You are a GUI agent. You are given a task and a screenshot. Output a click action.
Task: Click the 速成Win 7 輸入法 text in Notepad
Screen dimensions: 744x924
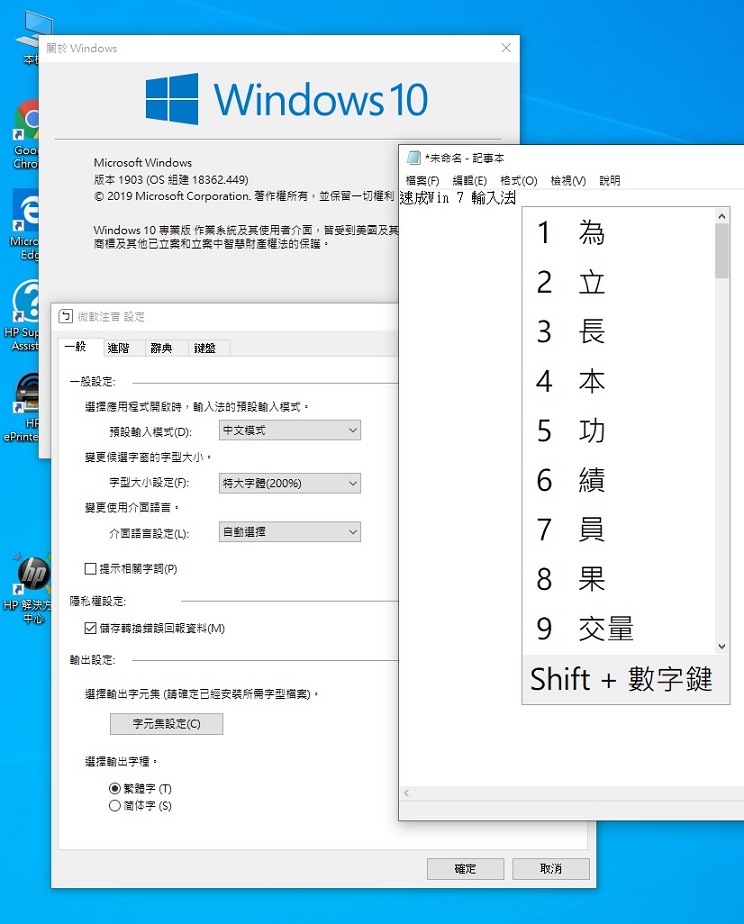(458, 198)
